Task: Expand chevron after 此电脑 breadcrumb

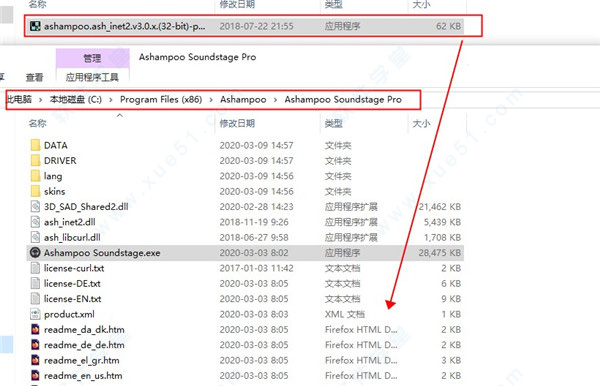Action: [x=41, y=100]
